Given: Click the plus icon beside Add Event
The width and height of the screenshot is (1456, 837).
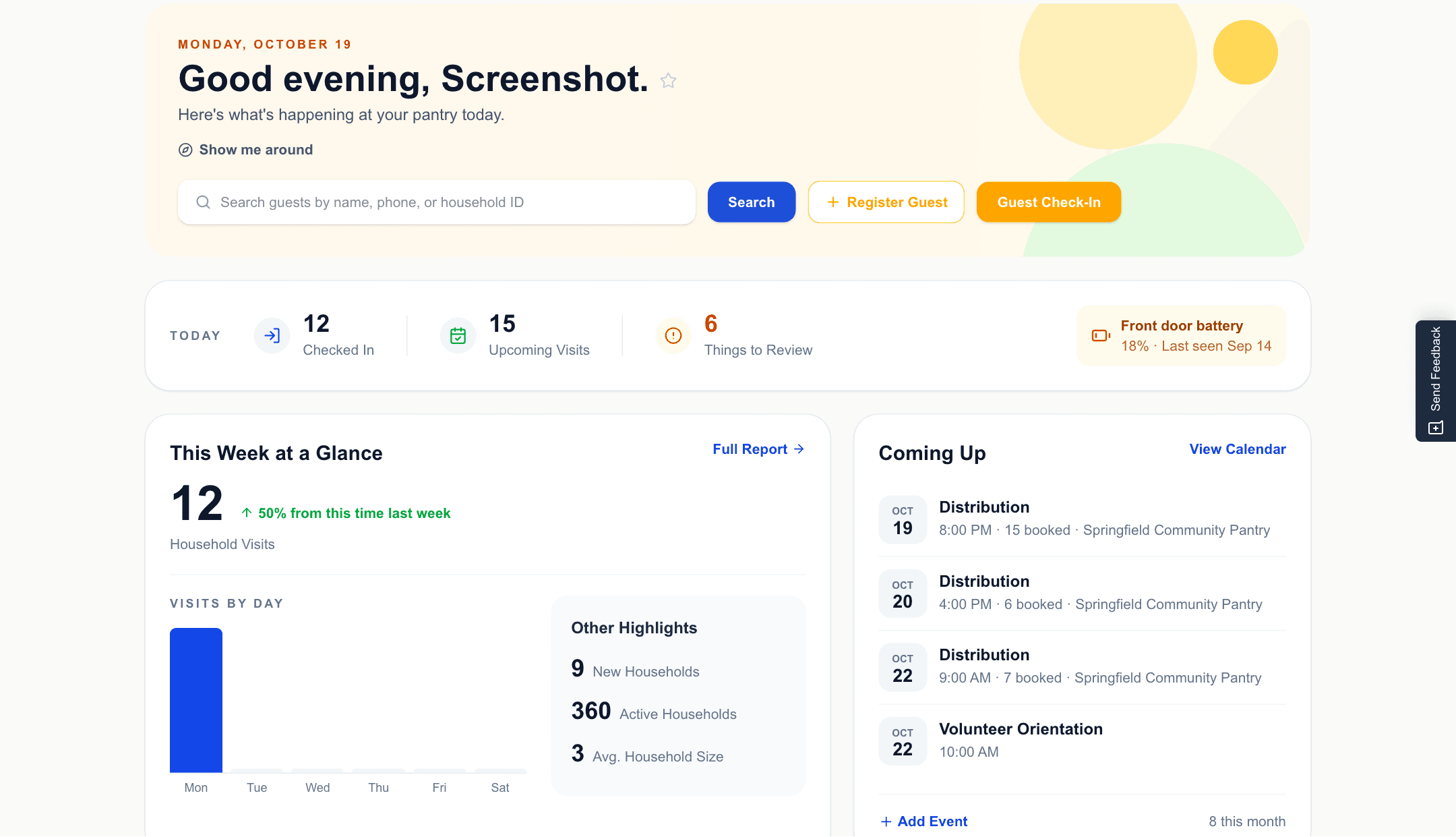Looking at the screenshot, I should tap(886, 821).
